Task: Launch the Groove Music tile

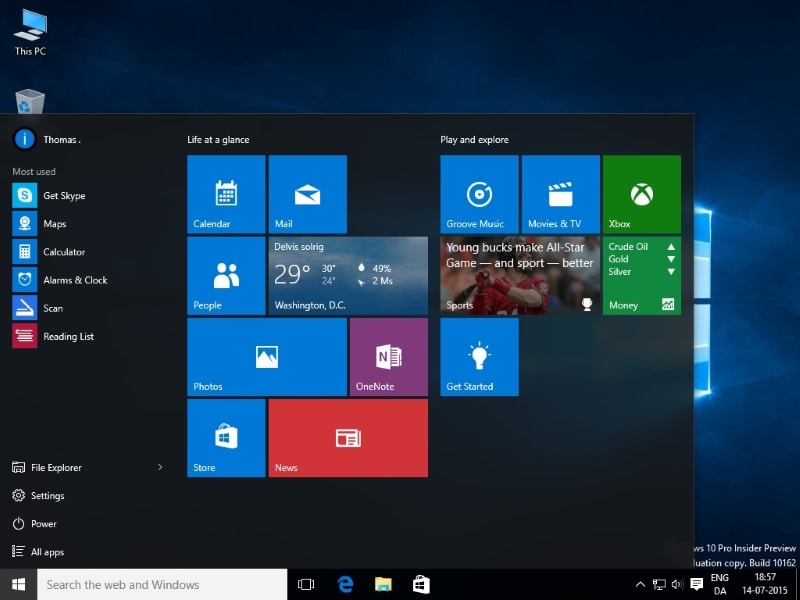Action: [479, 194]
